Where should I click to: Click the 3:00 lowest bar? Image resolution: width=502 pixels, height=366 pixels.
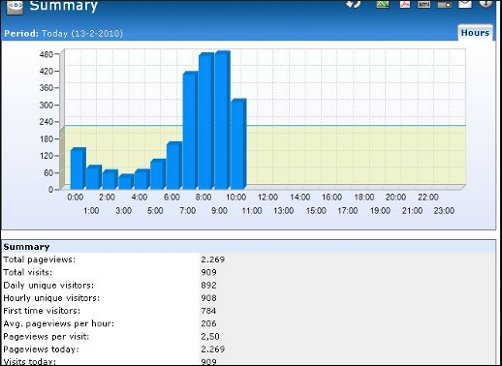coord(126,182)
